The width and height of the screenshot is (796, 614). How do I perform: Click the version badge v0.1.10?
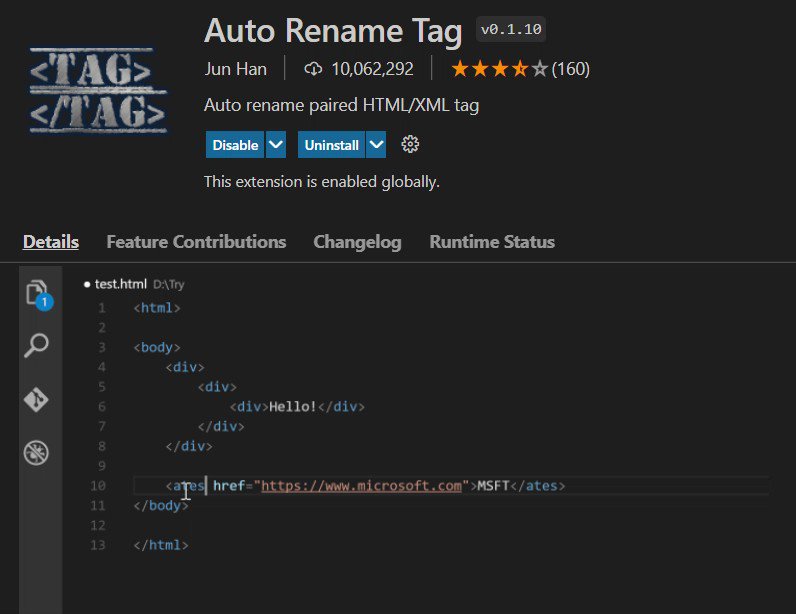[511, 29]
